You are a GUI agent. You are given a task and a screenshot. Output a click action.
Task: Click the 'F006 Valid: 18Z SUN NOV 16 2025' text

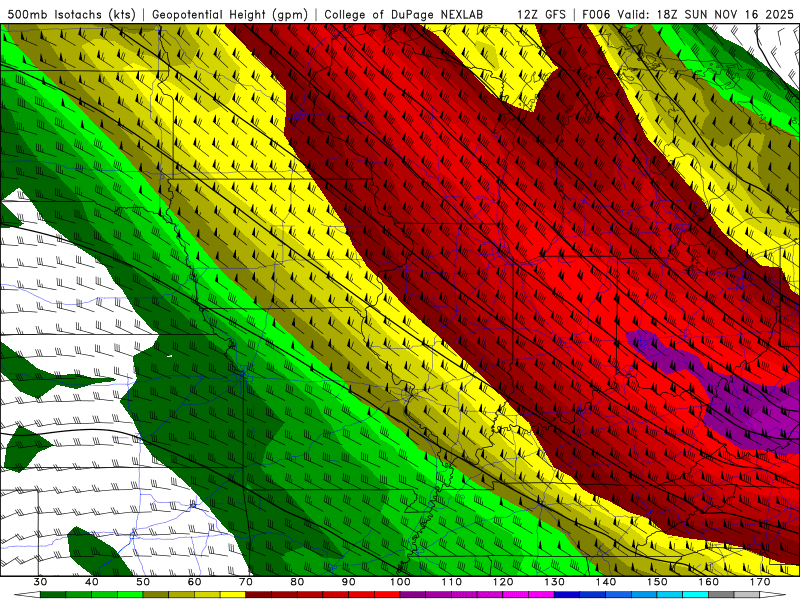pyautogui.click(x=688, y=14)
